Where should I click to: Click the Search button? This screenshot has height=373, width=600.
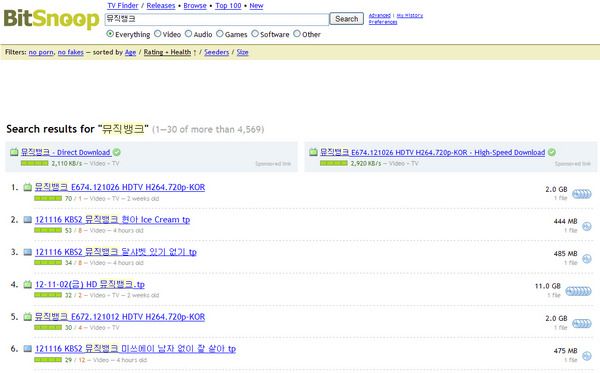(x=347, y=19)
